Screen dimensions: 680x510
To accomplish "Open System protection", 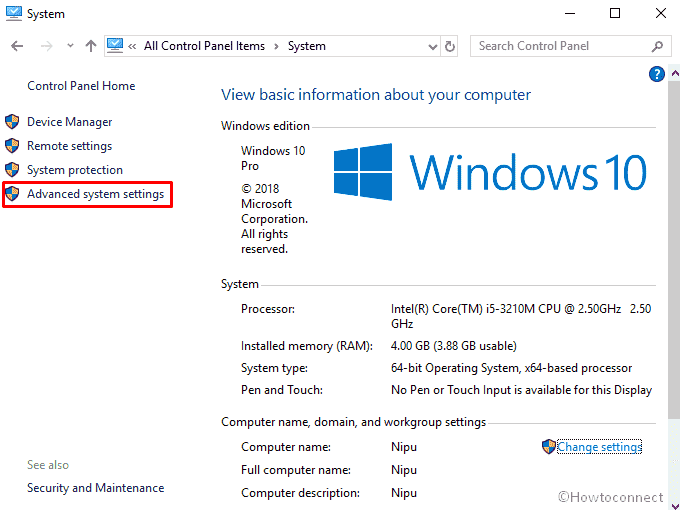I will (75, 170).
